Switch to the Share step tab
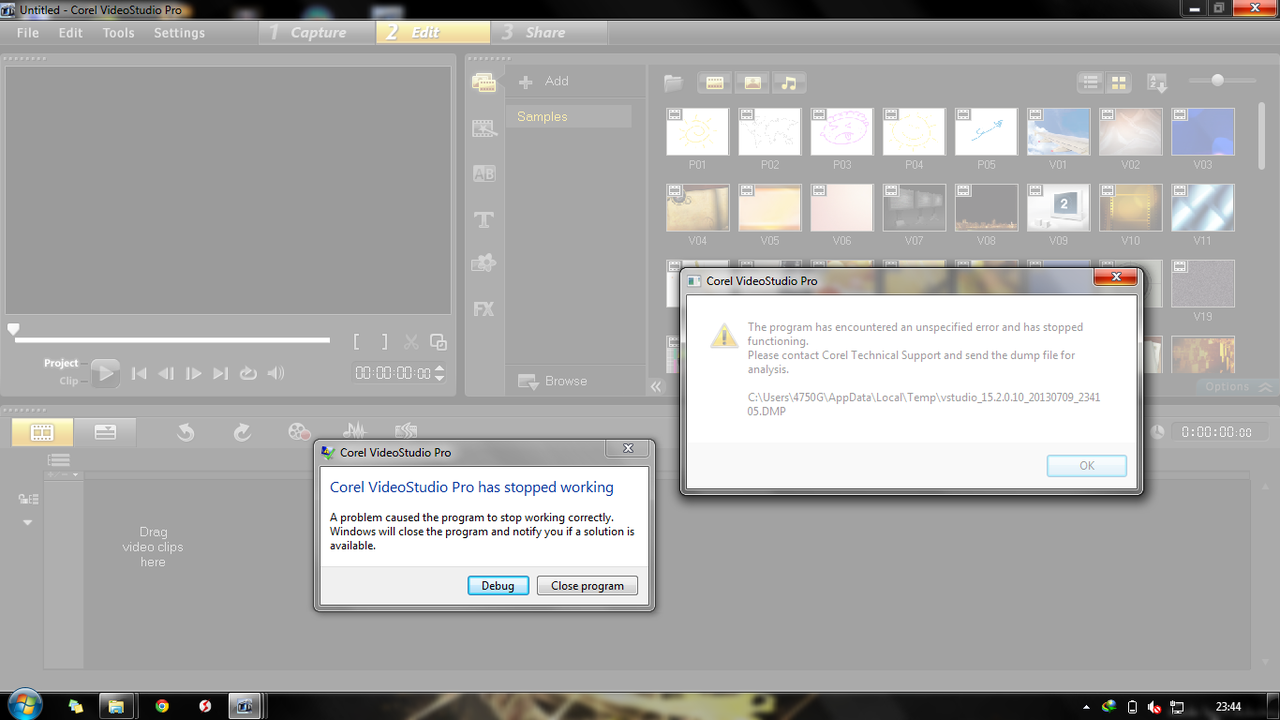 548,33
